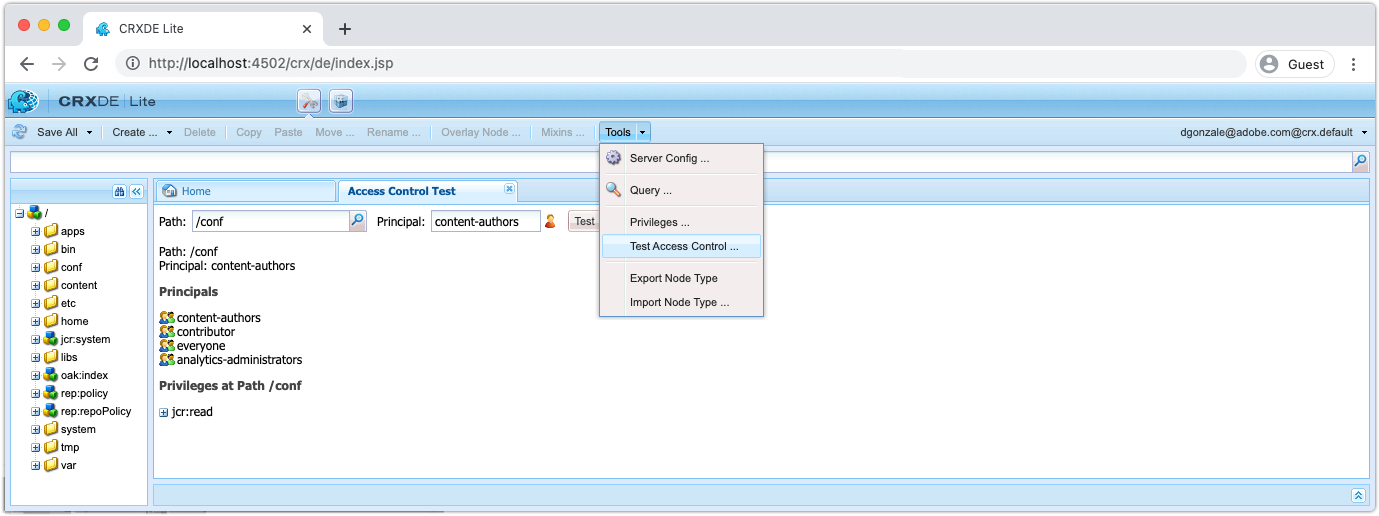
Task: Click the analytics-administrators group icon
Action: [x=167, y=360]
